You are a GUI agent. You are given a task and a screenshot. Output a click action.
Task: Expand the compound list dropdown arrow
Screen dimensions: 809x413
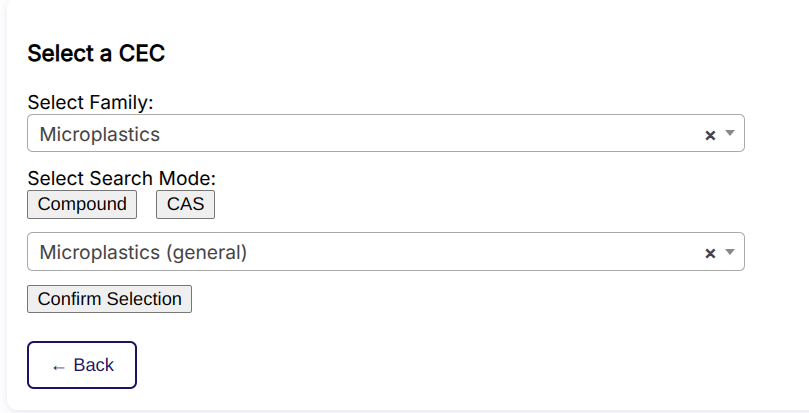[730, 252]
